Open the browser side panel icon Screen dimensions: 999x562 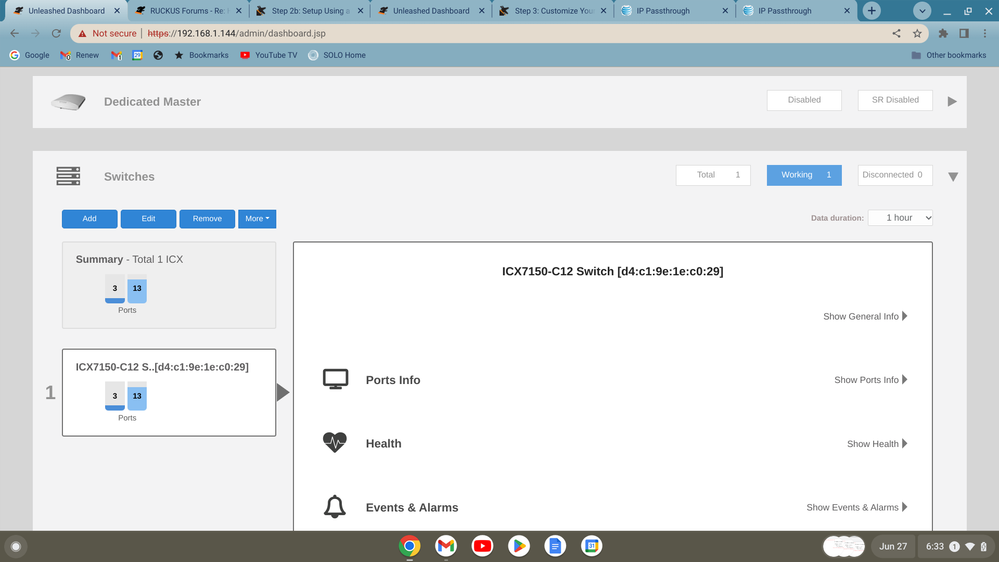(x=964, y=33)
